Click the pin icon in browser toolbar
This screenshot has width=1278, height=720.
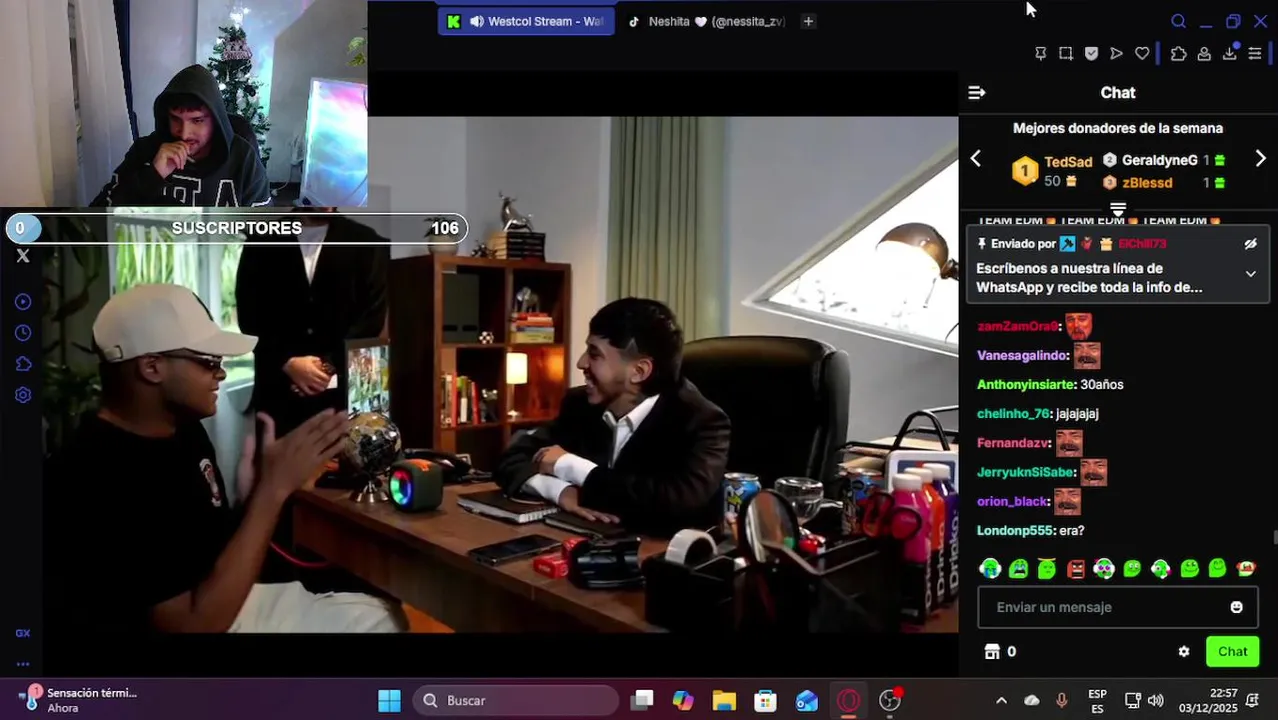(x=1040, y=54)
